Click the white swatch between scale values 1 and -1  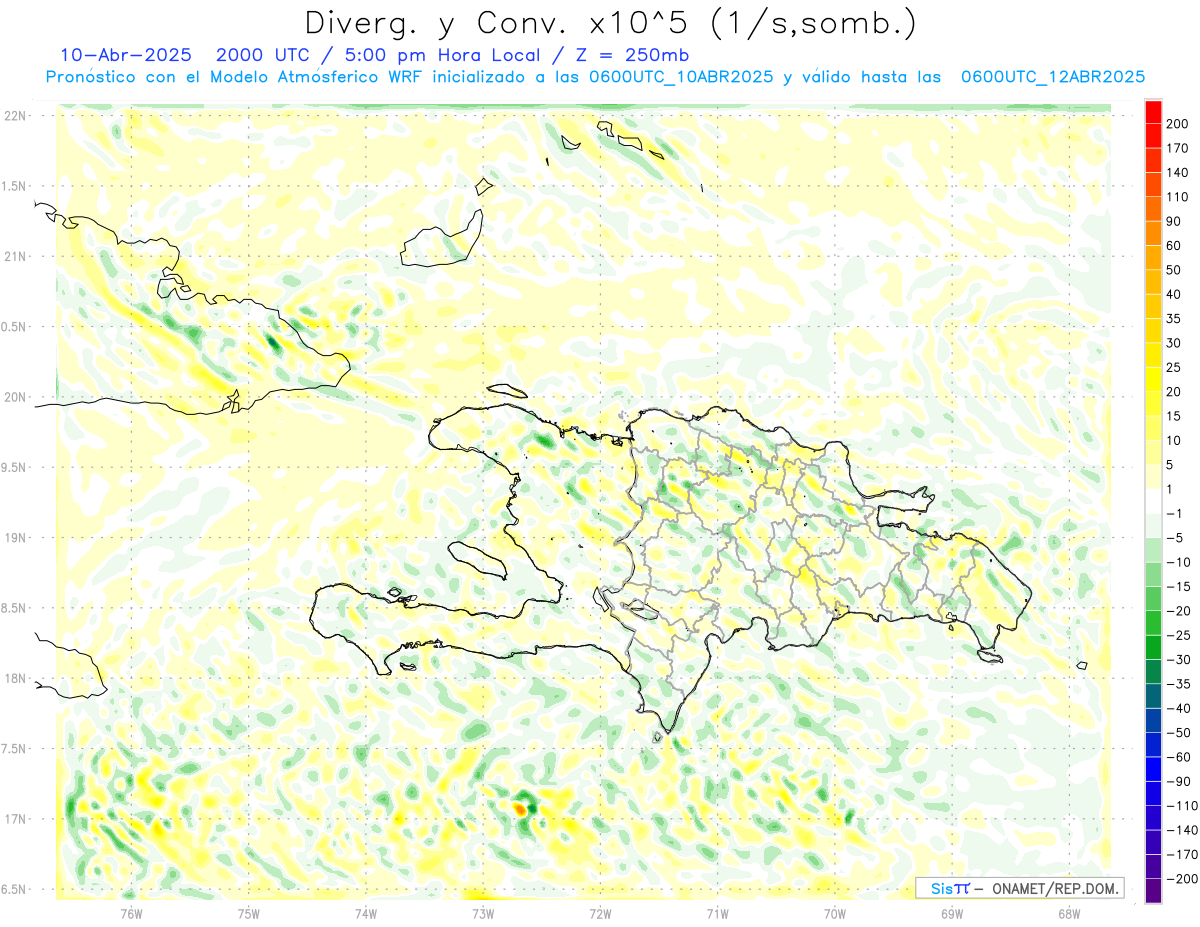coord(1153,501)
